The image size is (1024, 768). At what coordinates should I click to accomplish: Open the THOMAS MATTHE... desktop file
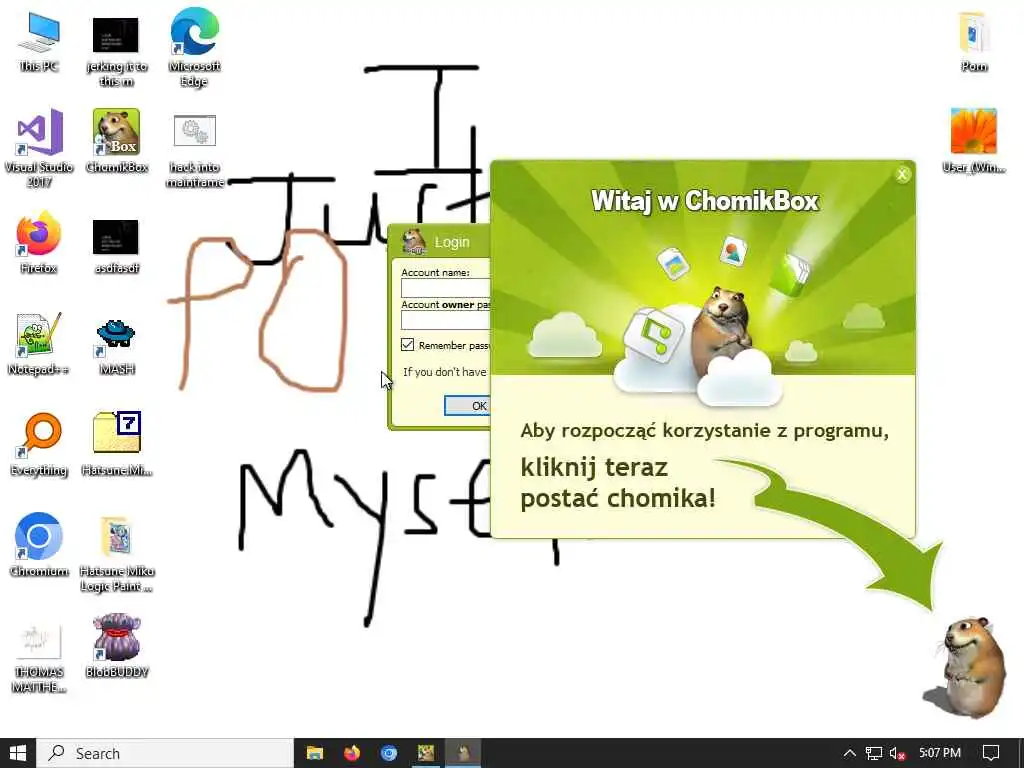tap(39, 657)
